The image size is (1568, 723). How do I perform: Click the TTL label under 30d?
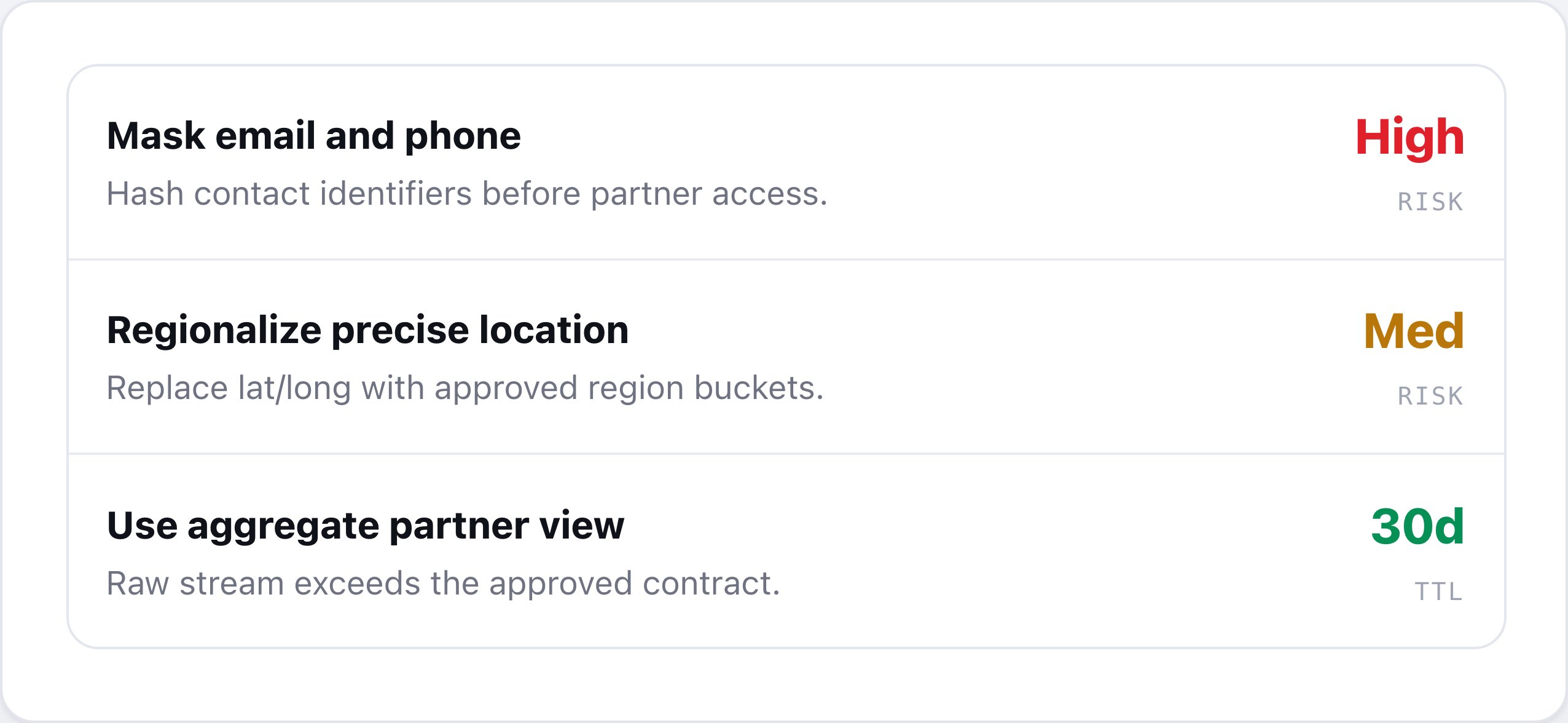[1439, 591]
